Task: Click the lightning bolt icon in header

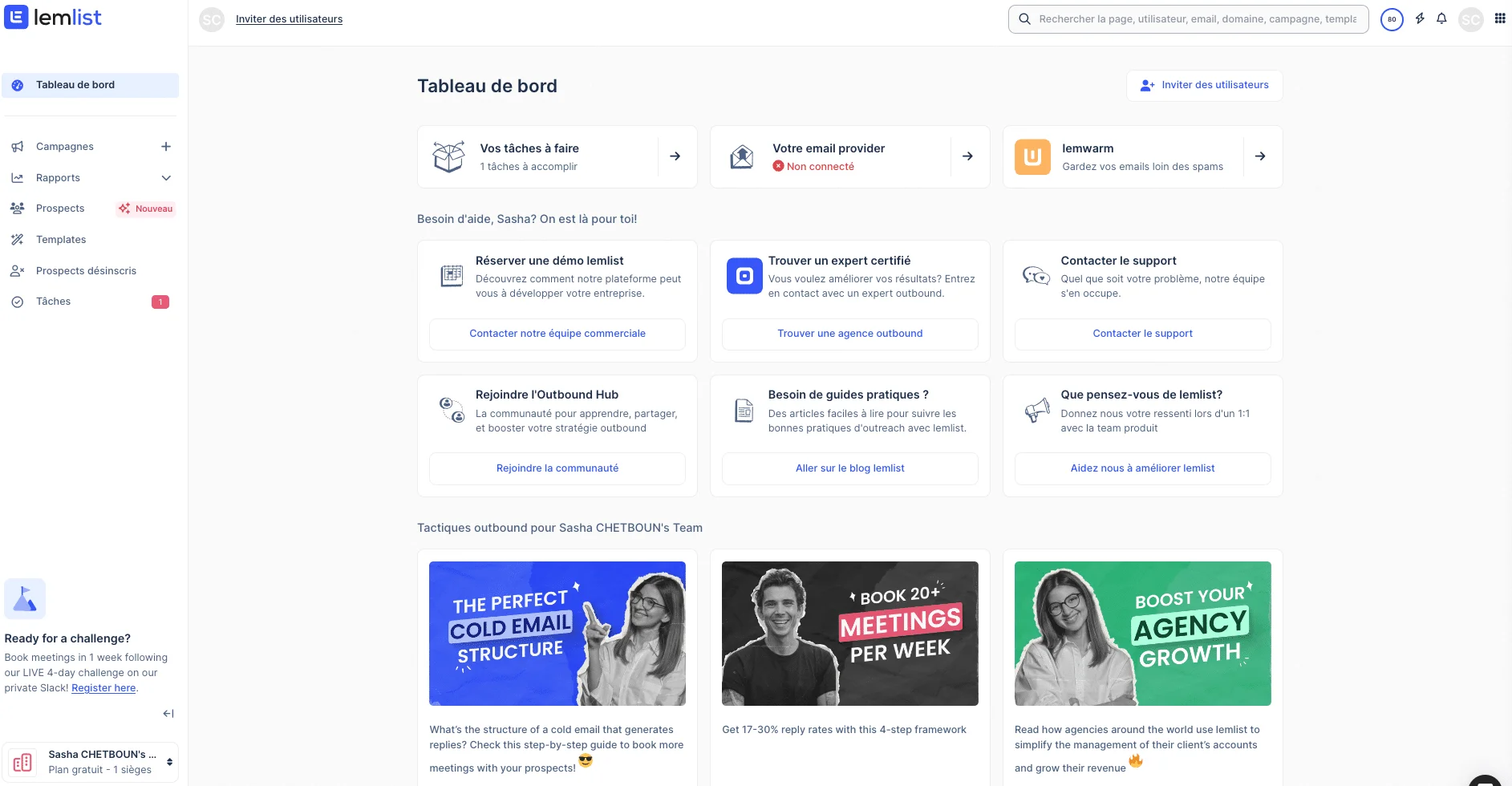Action: [x=1420, y=18]
